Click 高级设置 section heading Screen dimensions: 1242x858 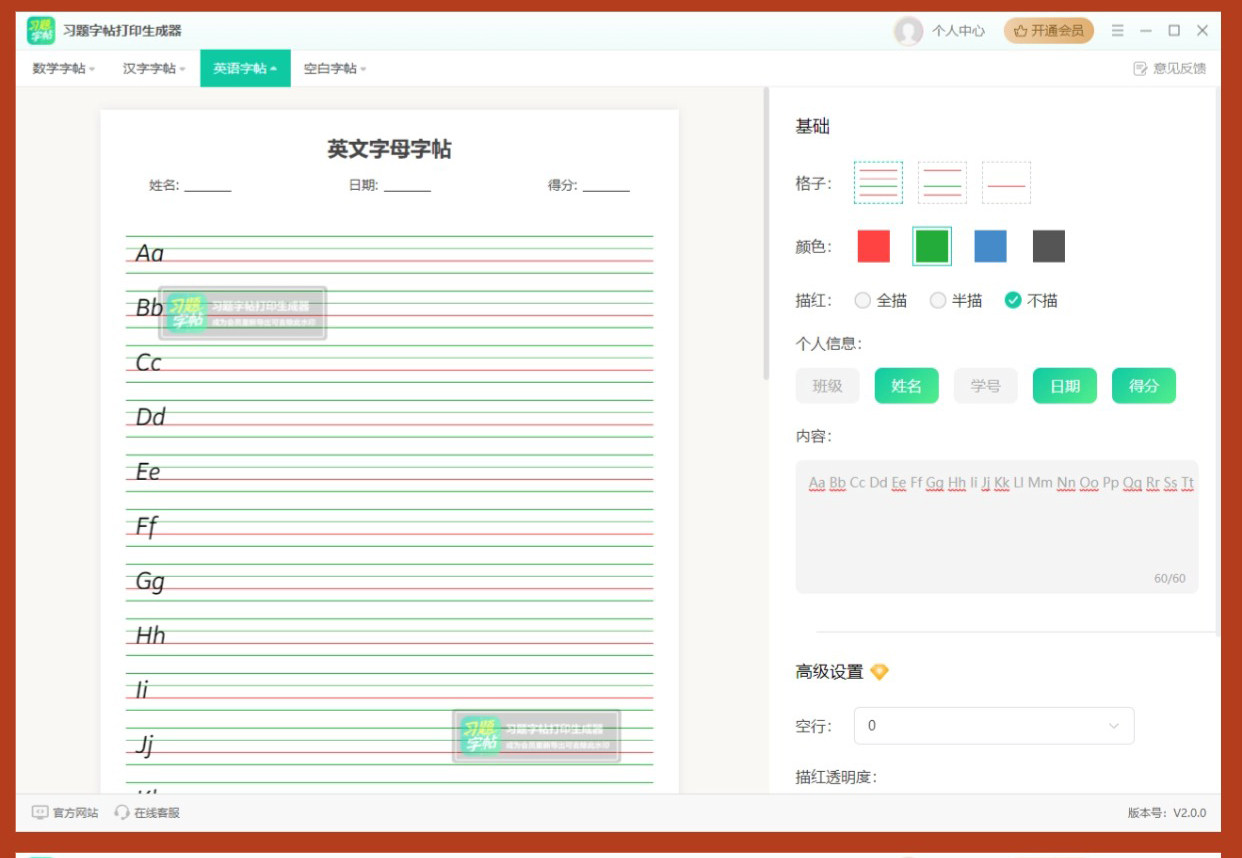click(829, 672)
